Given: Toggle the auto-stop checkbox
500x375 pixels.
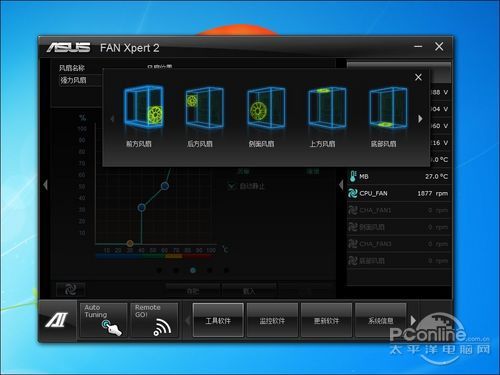Looking at the screenshot, I should click(232, 186).
